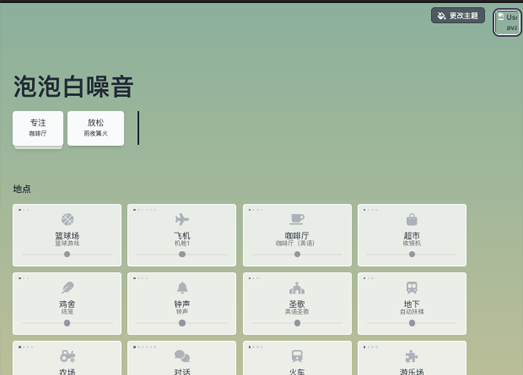
Task: Set the 钟声 volume slider
Action: (182, 323)
